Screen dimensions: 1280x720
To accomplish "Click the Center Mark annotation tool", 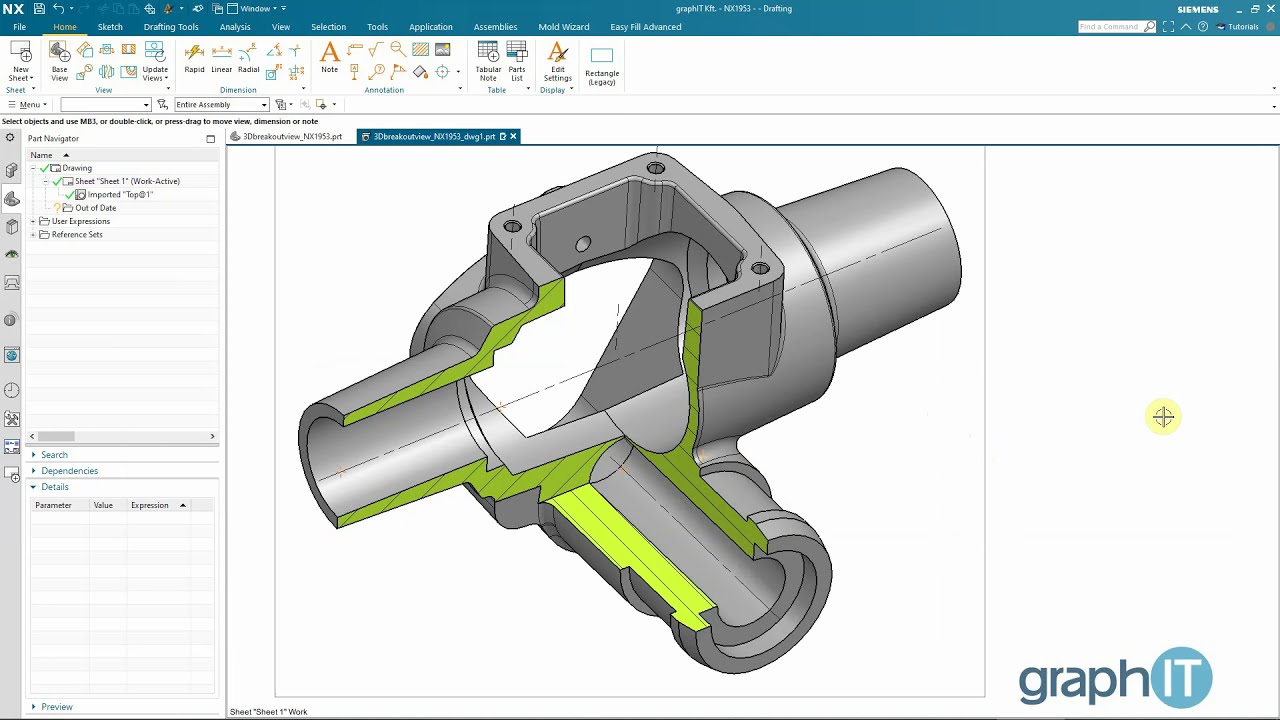I will pyautogui.click(x=442, y=71).
